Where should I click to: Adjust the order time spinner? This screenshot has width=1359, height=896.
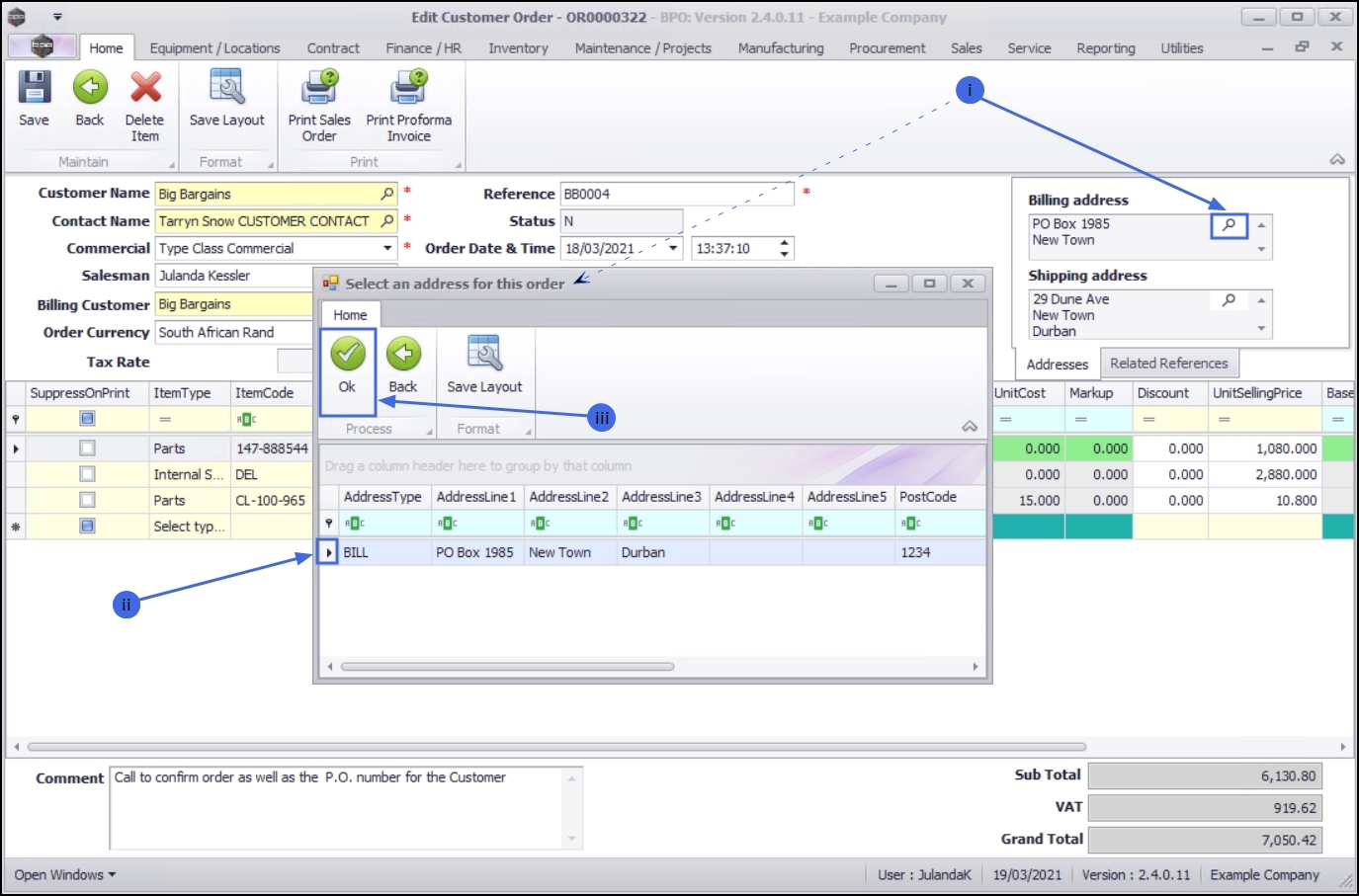pos(785,249)
